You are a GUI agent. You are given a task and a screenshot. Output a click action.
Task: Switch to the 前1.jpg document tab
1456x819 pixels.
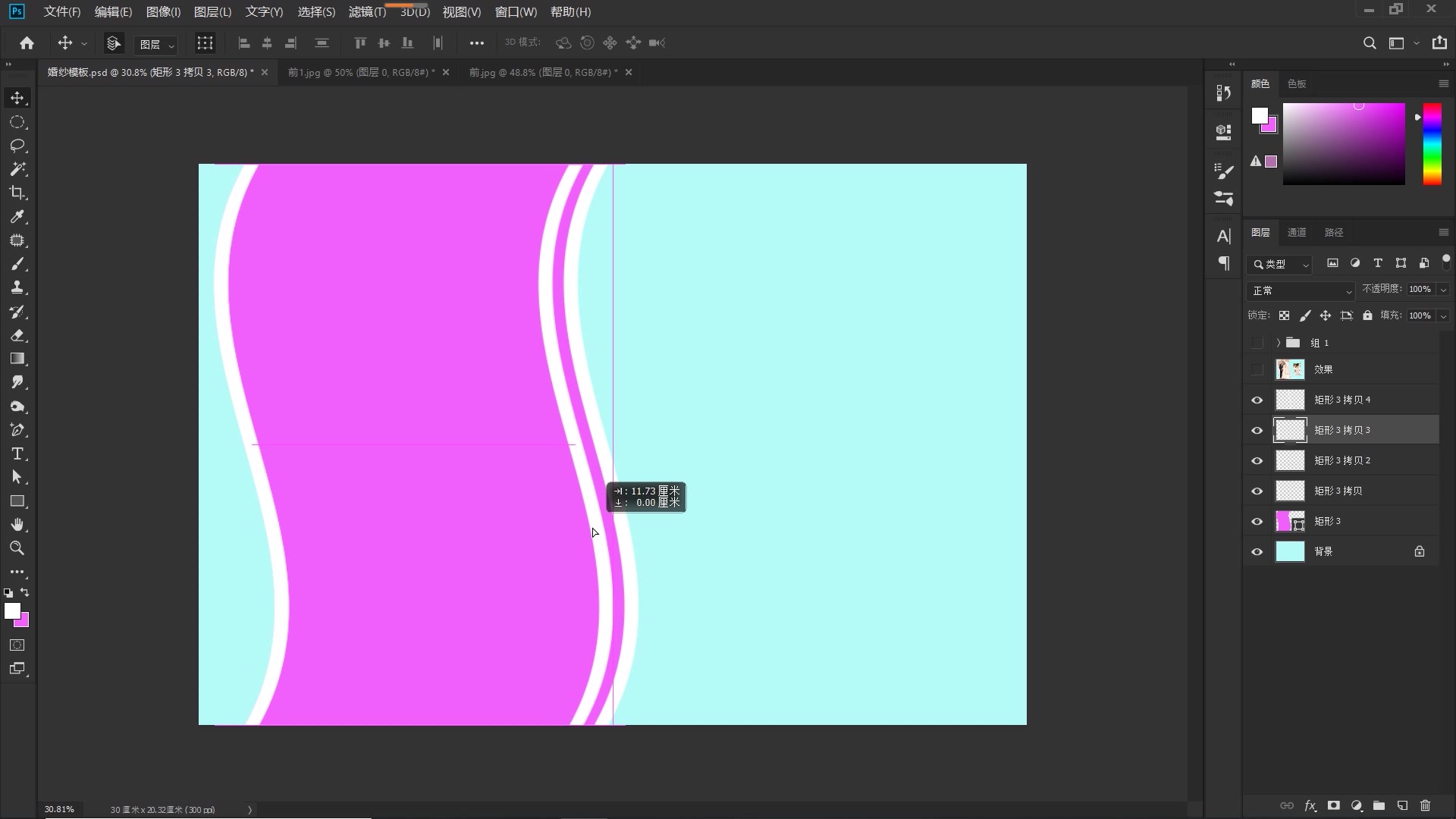[360, 72]
